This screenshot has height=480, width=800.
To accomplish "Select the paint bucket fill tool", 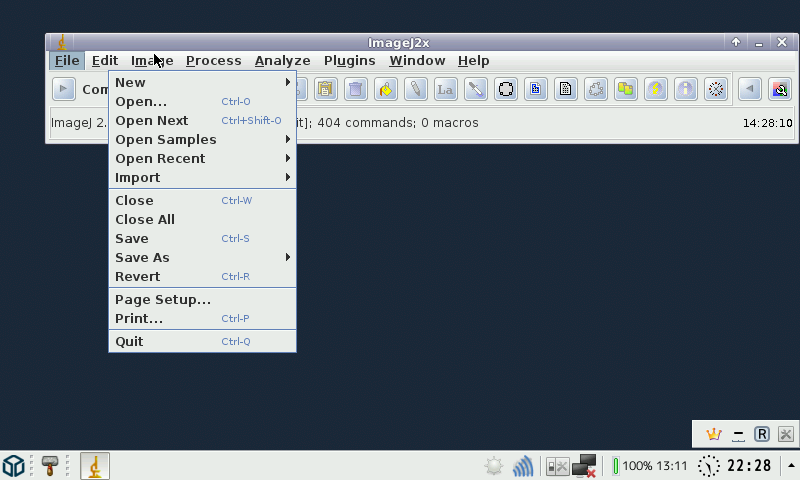I will pos(386,89).
